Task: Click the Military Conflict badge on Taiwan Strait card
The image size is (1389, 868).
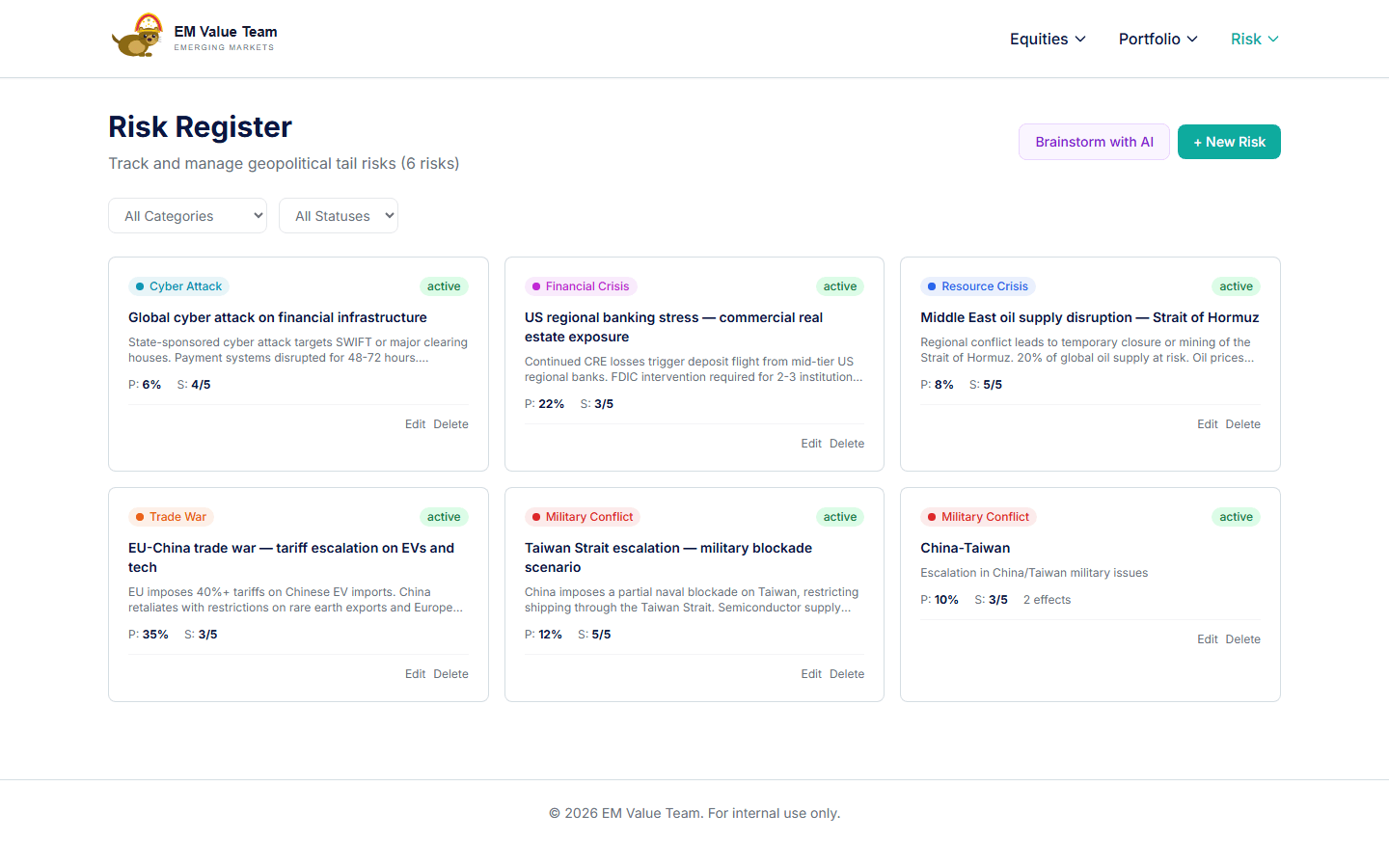Action: pyautogui.click(x=583, y=516)
